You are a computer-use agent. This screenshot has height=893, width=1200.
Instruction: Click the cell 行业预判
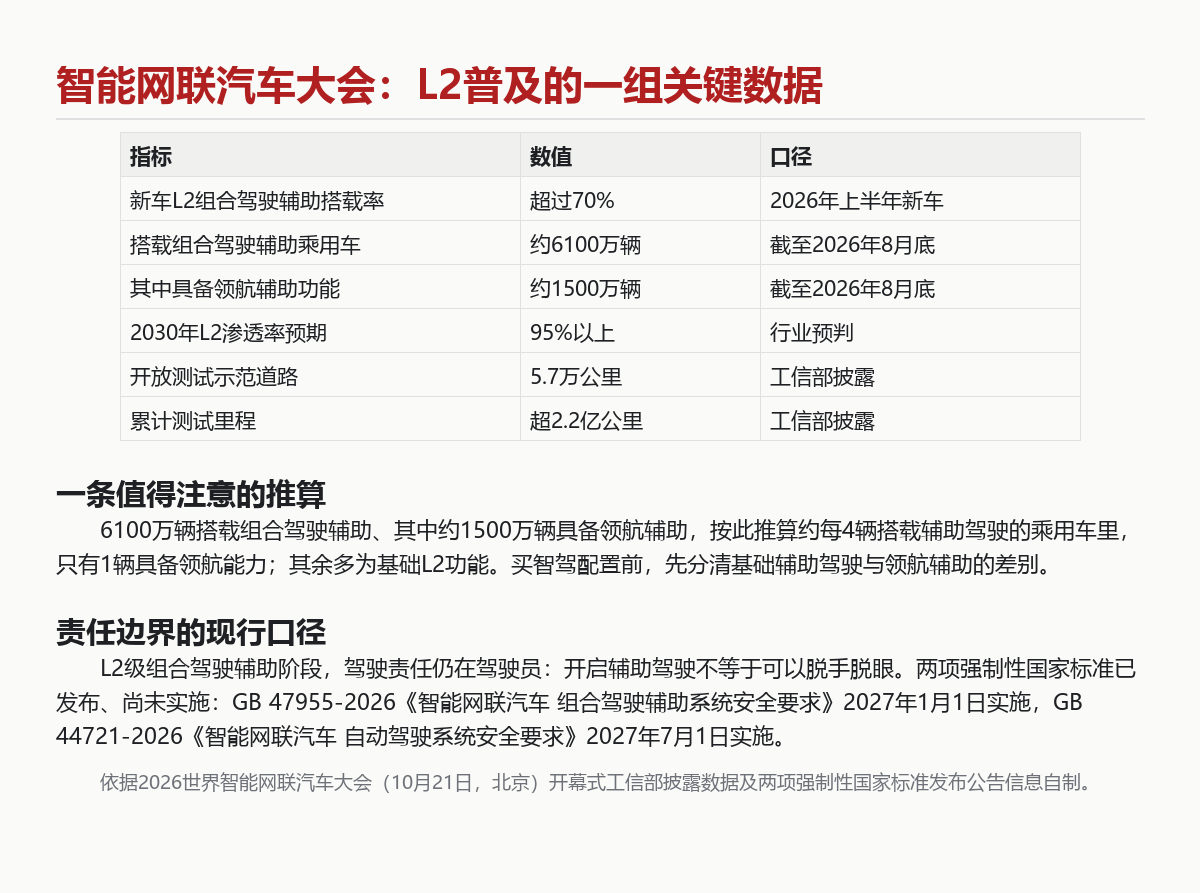click(920, 331)
